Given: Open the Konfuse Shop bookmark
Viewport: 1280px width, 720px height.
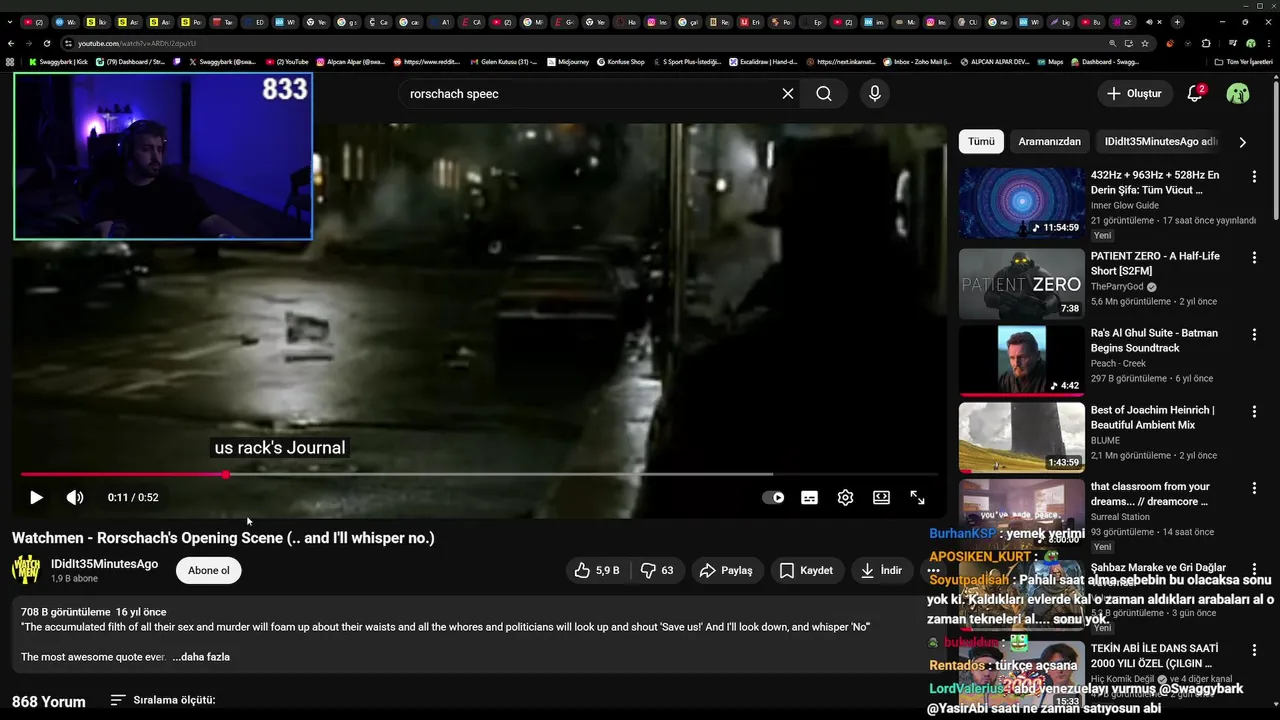Looking at the screenshot, I should click(x=621, y=62).
